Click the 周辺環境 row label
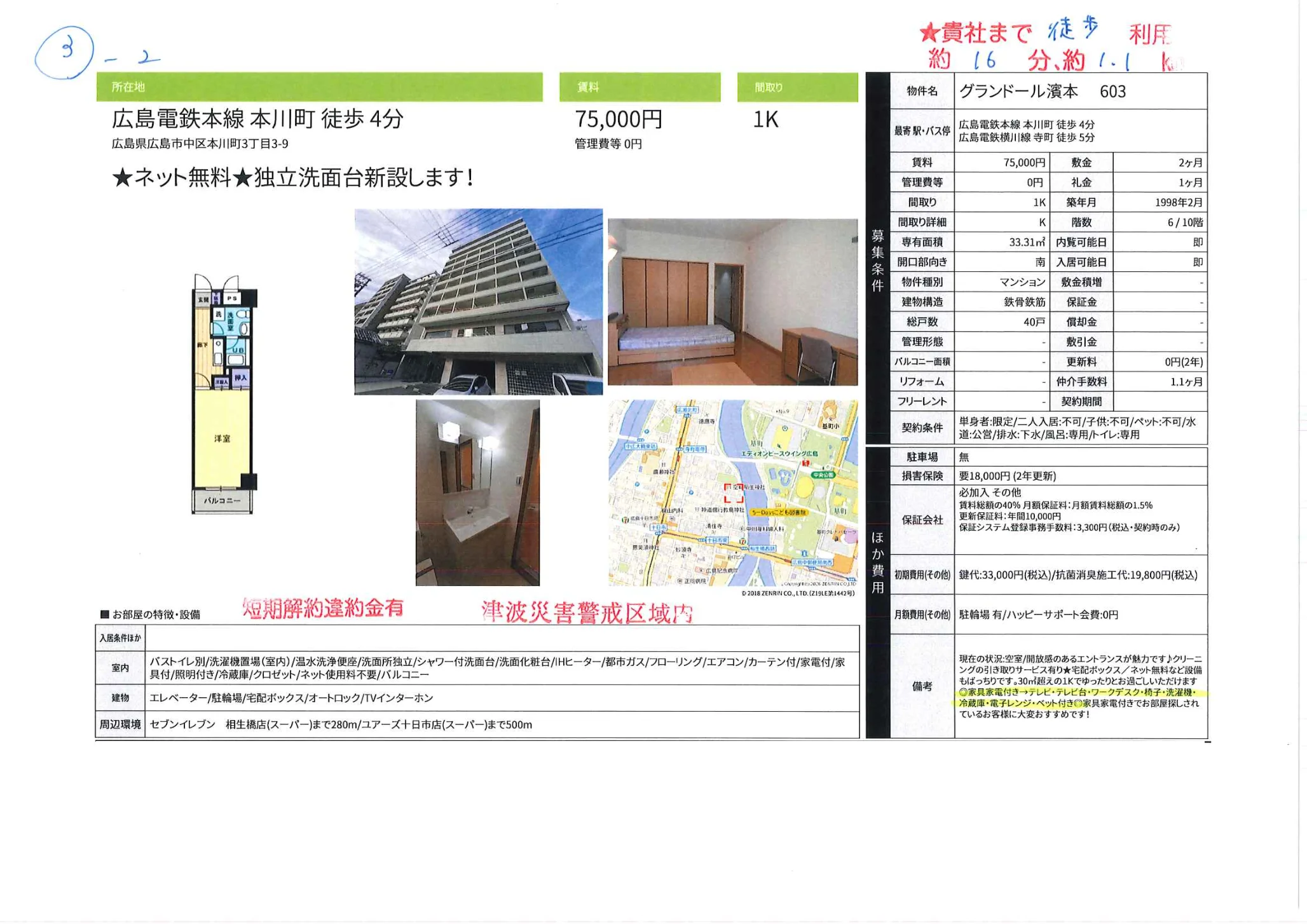Viewport: 1307px width, 924px height. click(x=120, y=724)
